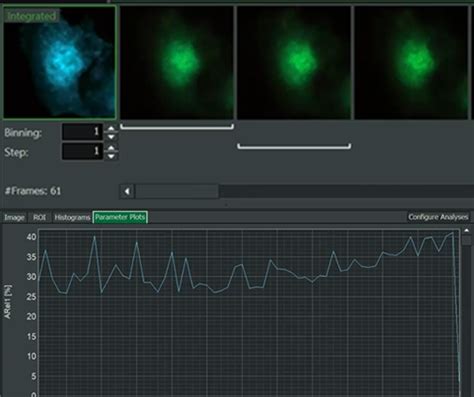474x397 pixels.
Task: Increase the Binning value with up arrow
Action: pos(111,128)
